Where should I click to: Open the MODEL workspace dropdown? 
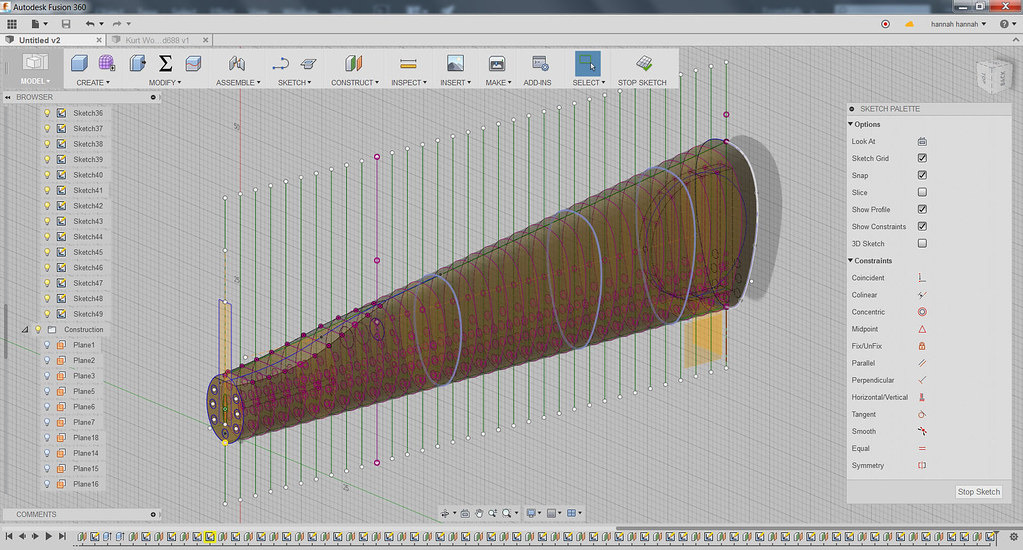tap(35, 81)
